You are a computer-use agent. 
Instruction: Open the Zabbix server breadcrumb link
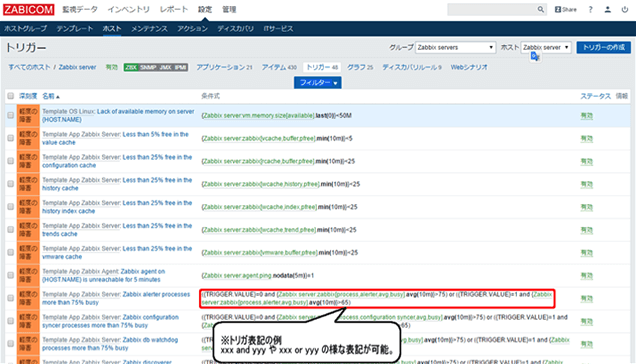77,67
